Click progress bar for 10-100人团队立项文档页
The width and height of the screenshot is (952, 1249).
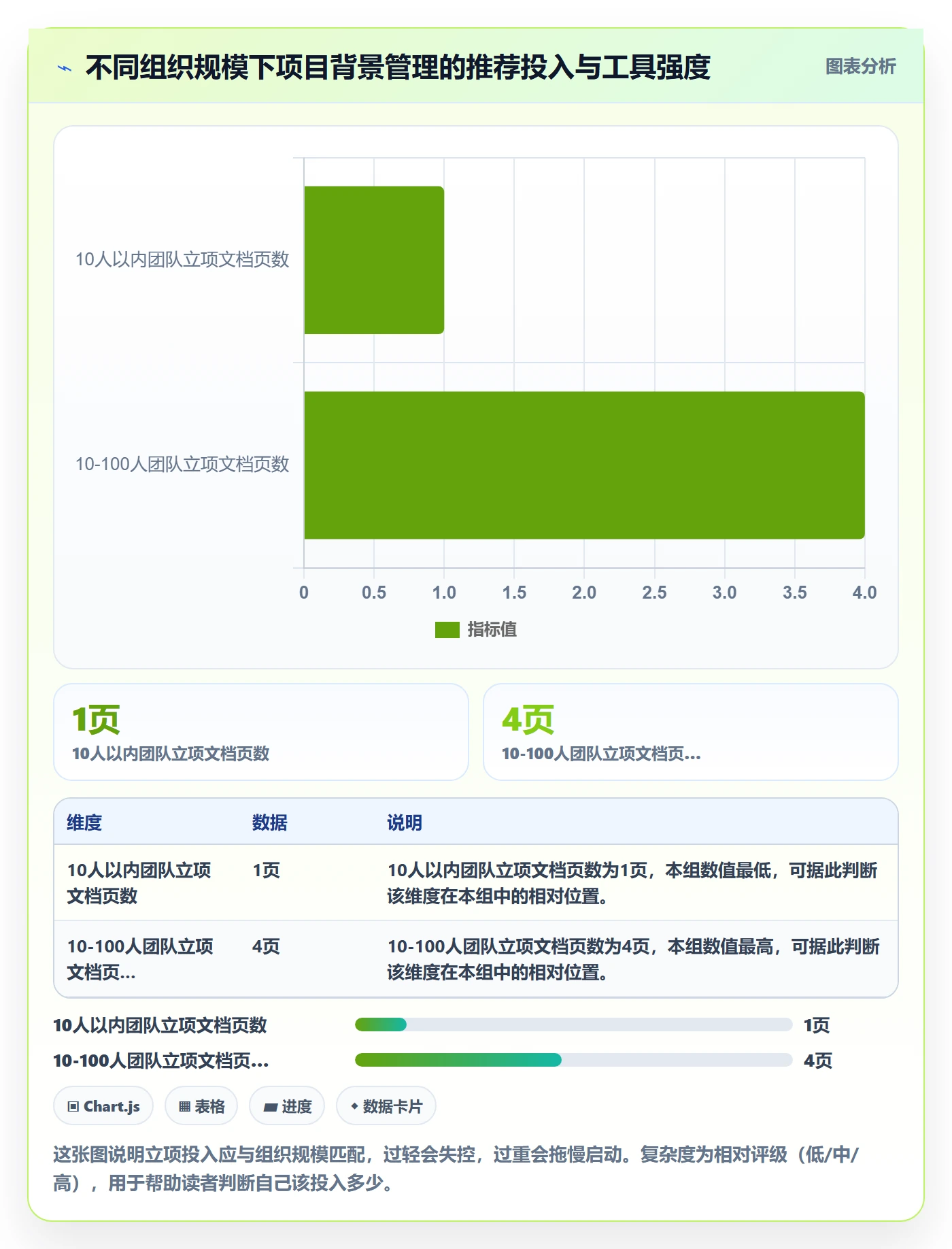[573, 1060]
